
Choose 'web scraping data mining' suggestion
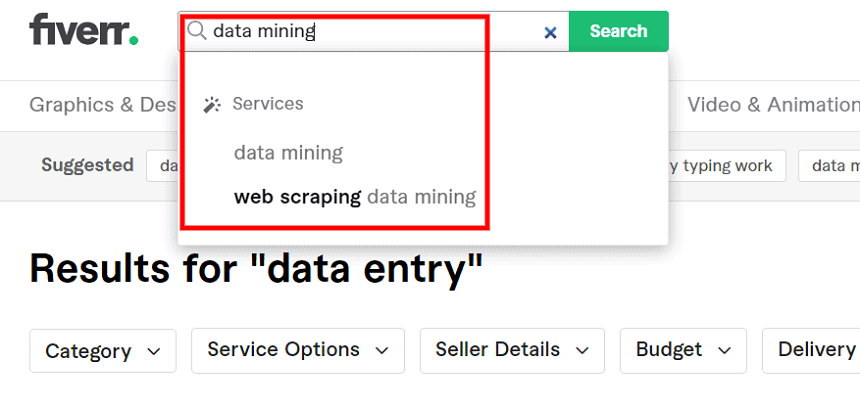pos(355,196)
